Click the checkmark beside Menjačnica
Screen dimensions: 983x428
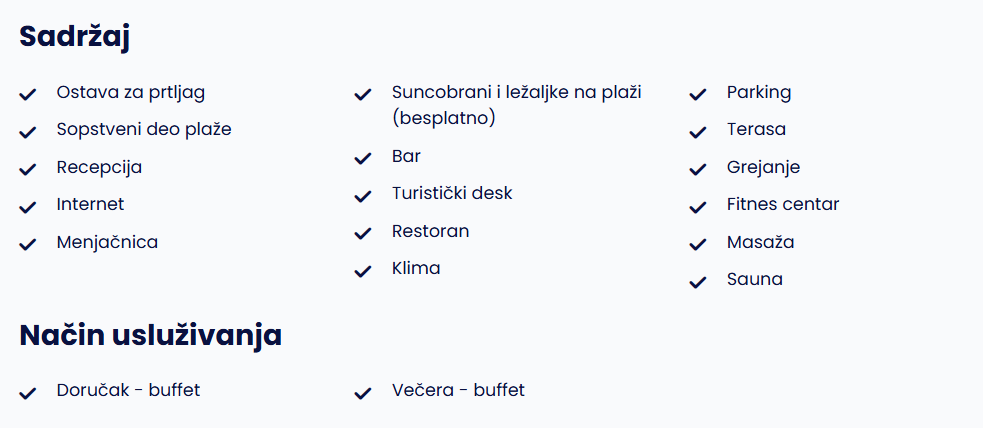pos(27,245)
